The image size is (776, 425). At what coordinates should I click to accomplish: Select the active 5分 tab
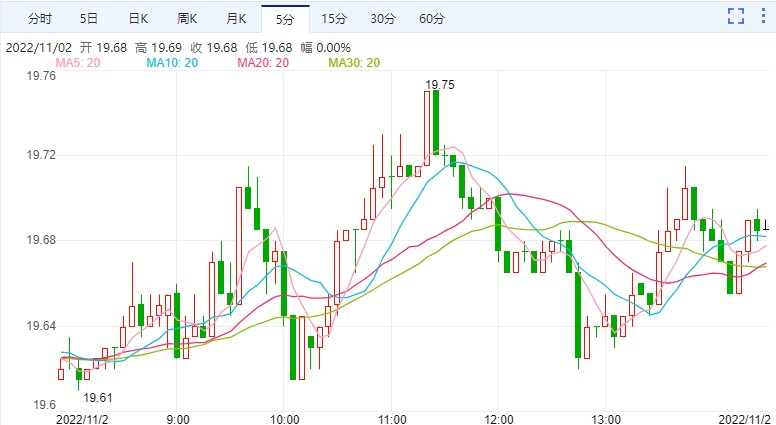pyautogui.click(x=285, y=19)
